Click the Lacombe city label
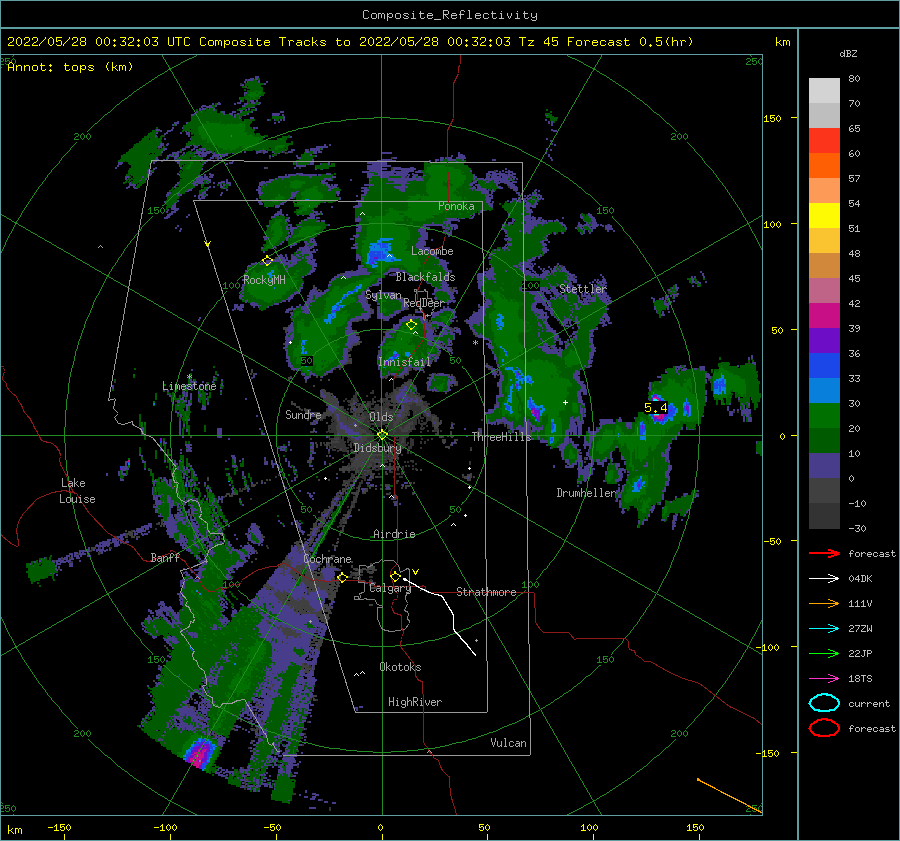Viewport: 900px width, 841px height. click(x=432, y=251)
